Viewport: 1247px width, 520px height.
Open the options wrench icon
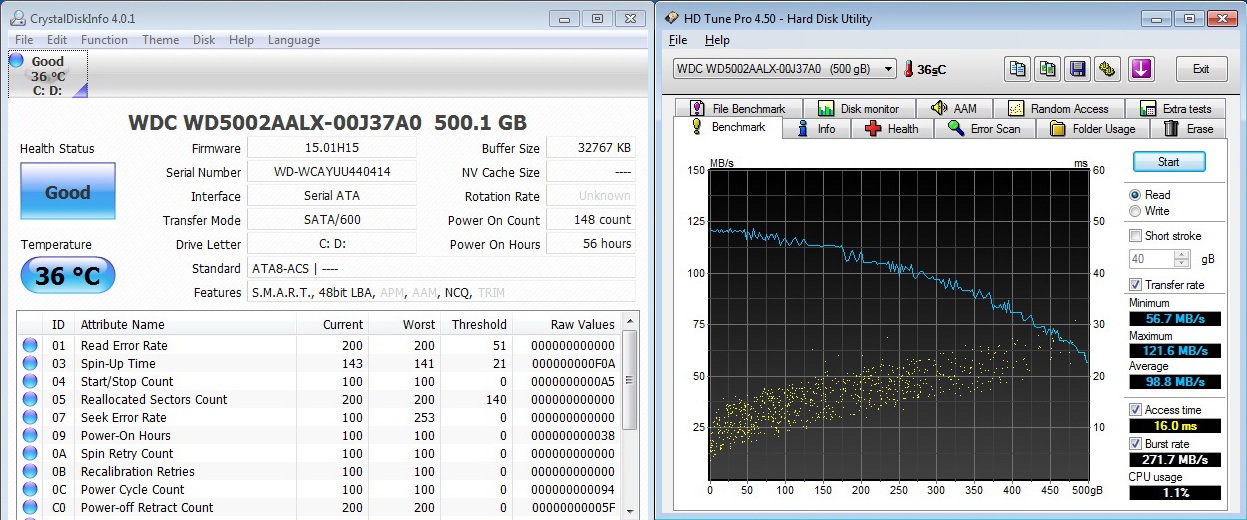click(1107, 69)
